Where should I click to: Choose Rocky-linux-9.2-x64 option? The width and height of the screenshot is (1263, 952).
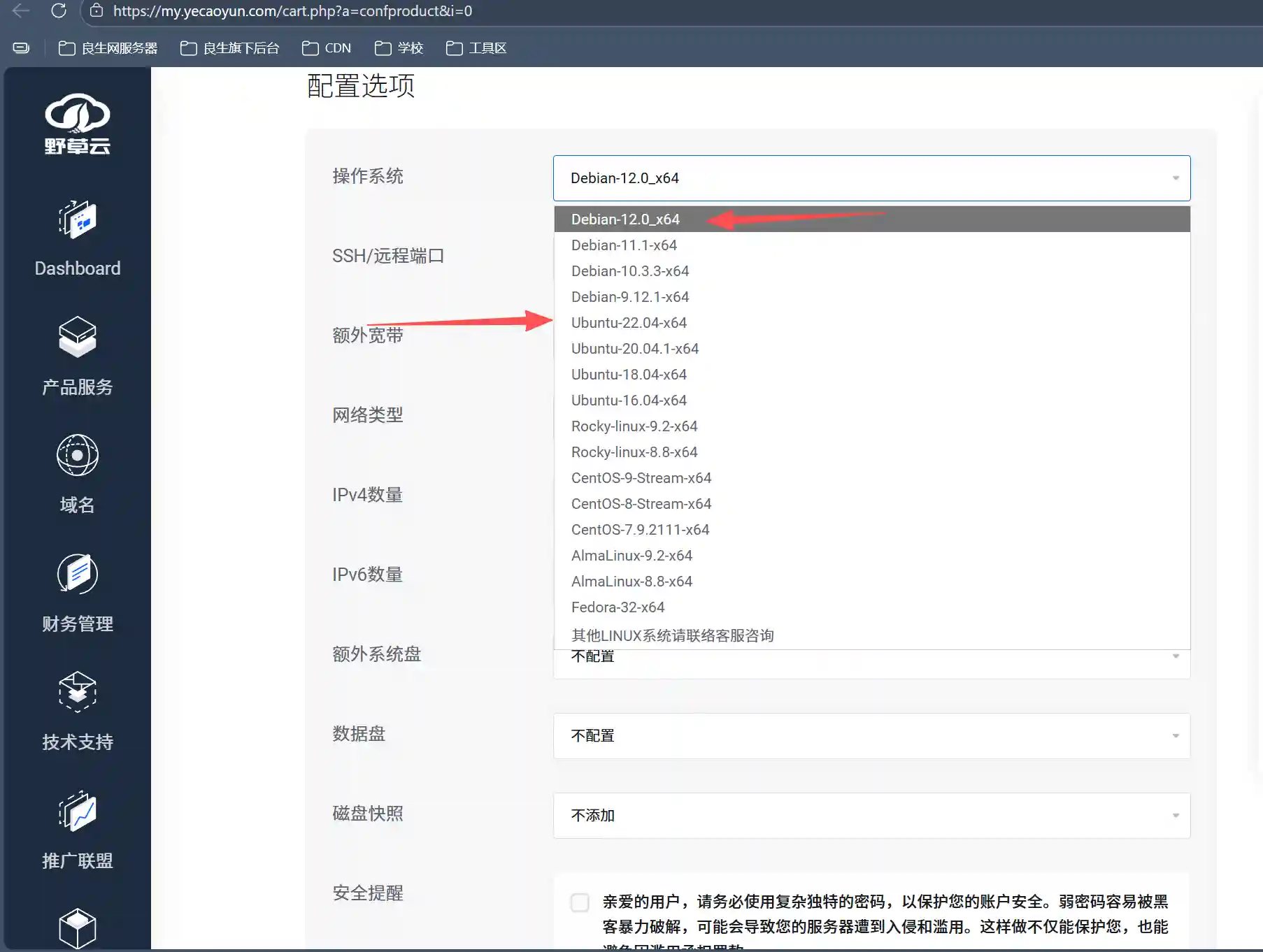point(871,426)
